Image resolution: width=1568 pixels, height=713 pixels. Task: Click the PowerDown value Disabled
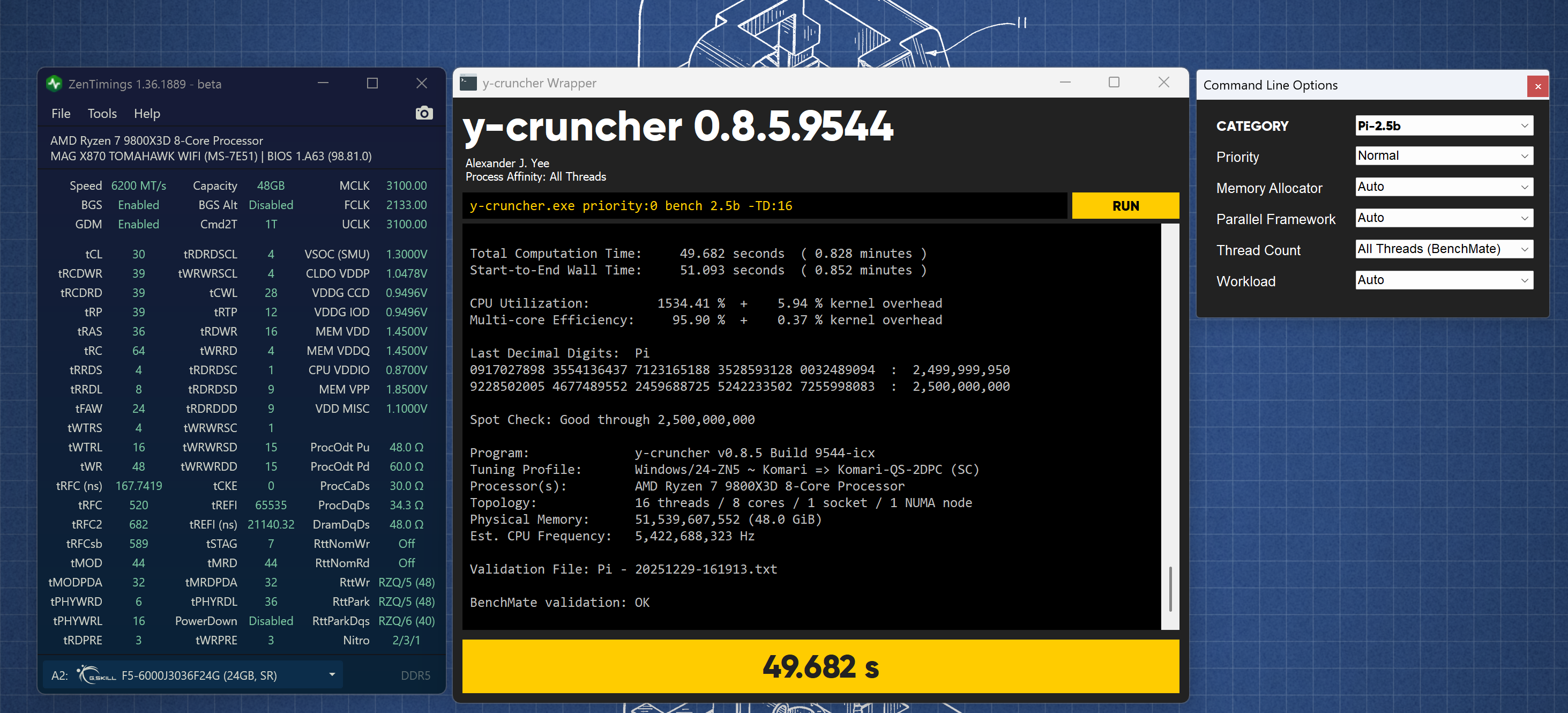pyautogui.click(x=271, y=621)
